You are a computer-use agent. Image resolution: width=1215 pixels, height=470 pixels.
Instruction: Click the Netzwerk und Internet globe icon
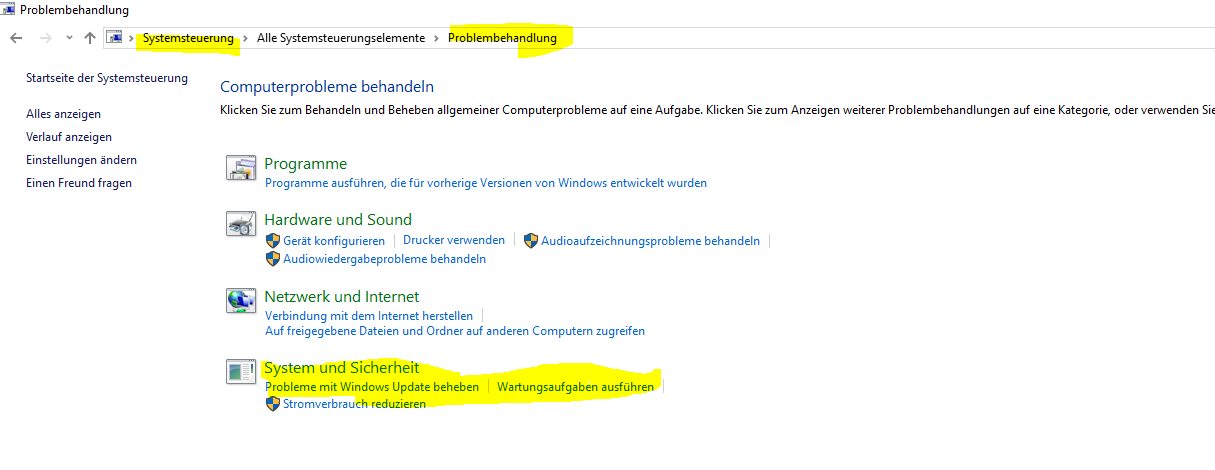[x=241, y=301]
